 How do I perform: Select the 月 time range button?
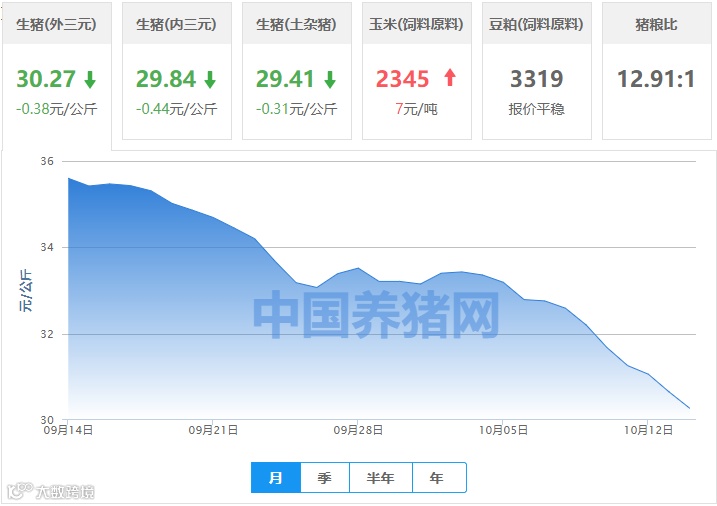276,478
